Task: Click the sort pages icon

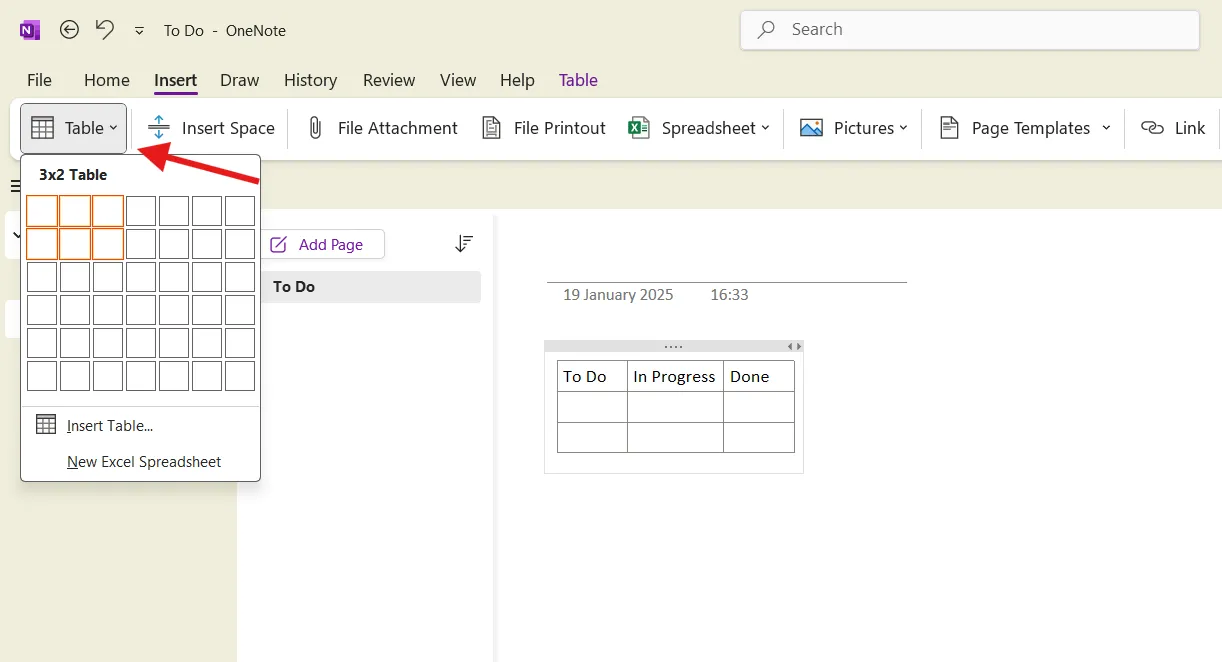Action: coord(464,243)
